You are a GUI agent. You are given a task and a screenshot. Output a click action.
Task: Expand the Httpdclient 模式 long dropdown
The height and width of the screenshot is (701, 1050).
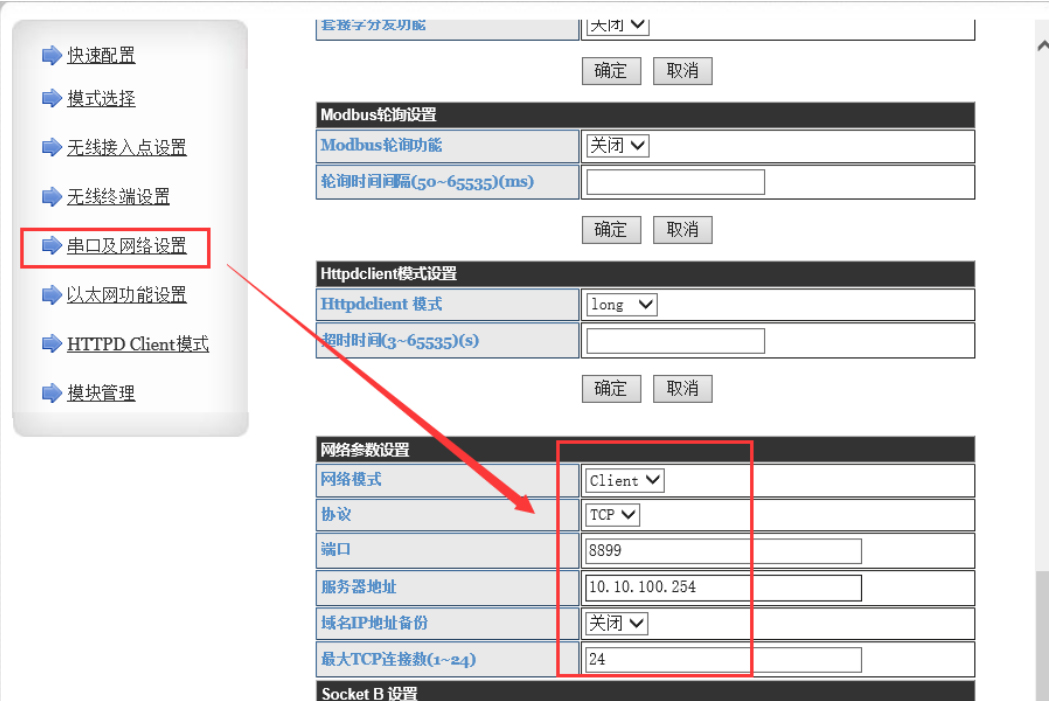pyautogui.click(x=620, y=305)
